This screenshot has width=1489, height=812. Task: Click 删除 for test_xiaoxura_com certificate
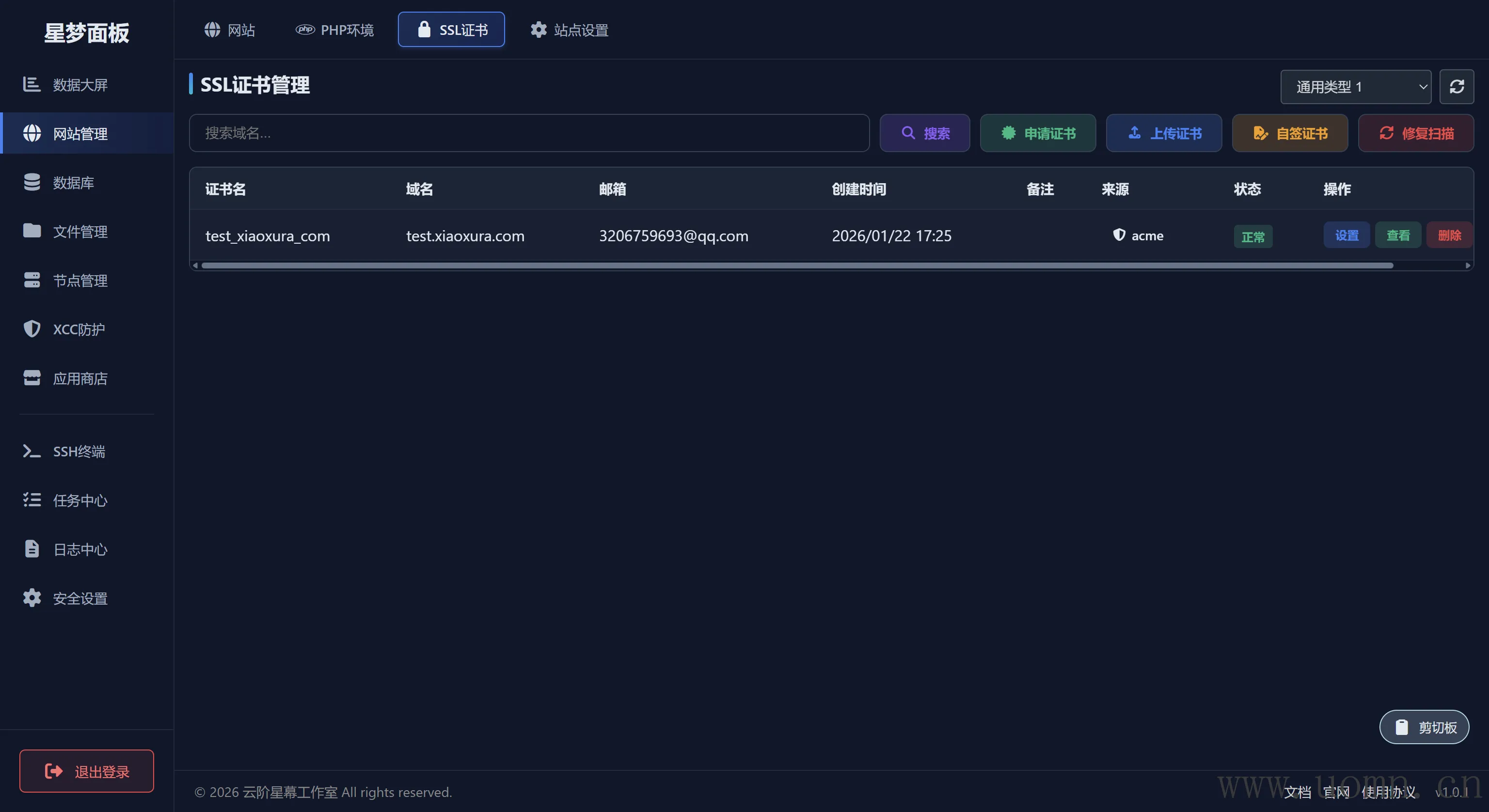[1449, 235]
